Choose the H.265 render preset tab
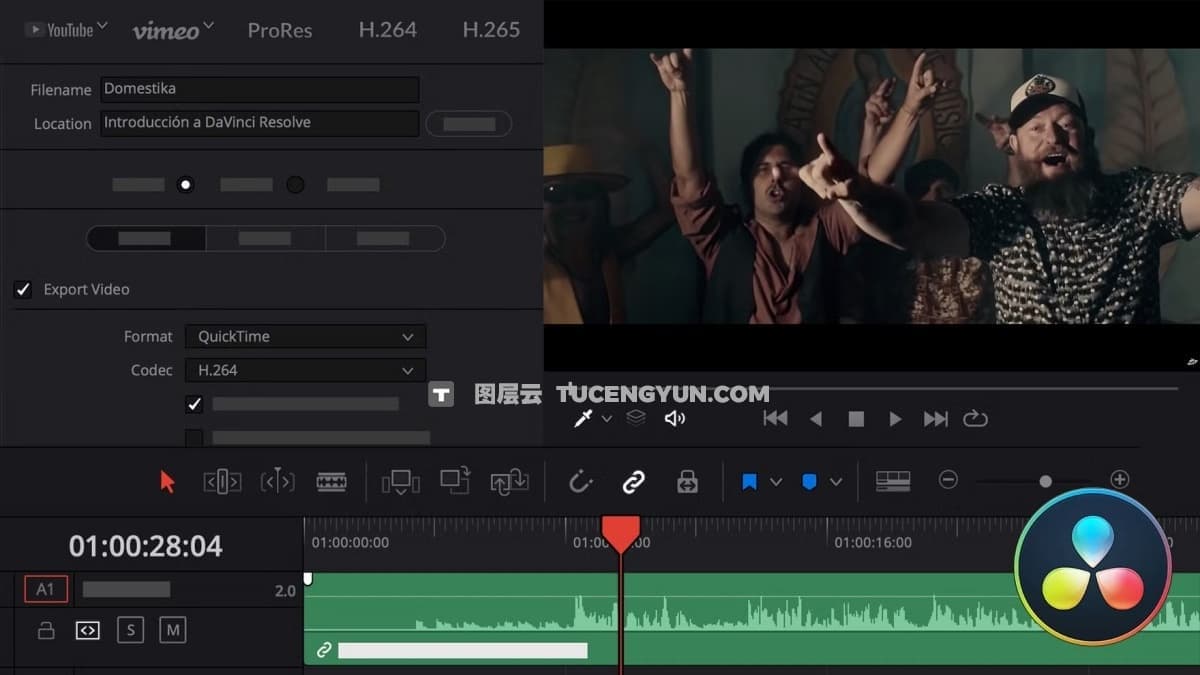Image resolution: width=1200 pixels, height=675 pixels. click(491, 30)
